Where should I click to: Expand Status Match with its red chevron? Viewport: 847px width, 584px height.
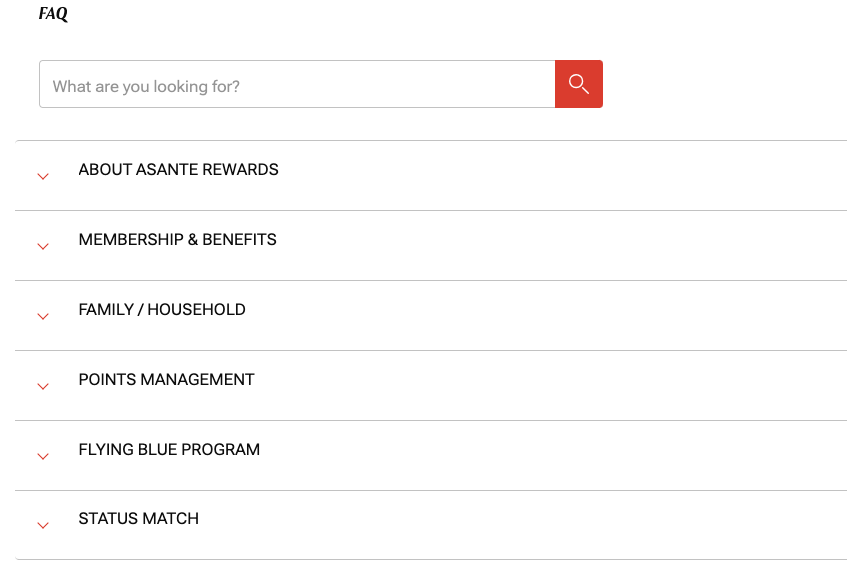(x=43, y=525)
